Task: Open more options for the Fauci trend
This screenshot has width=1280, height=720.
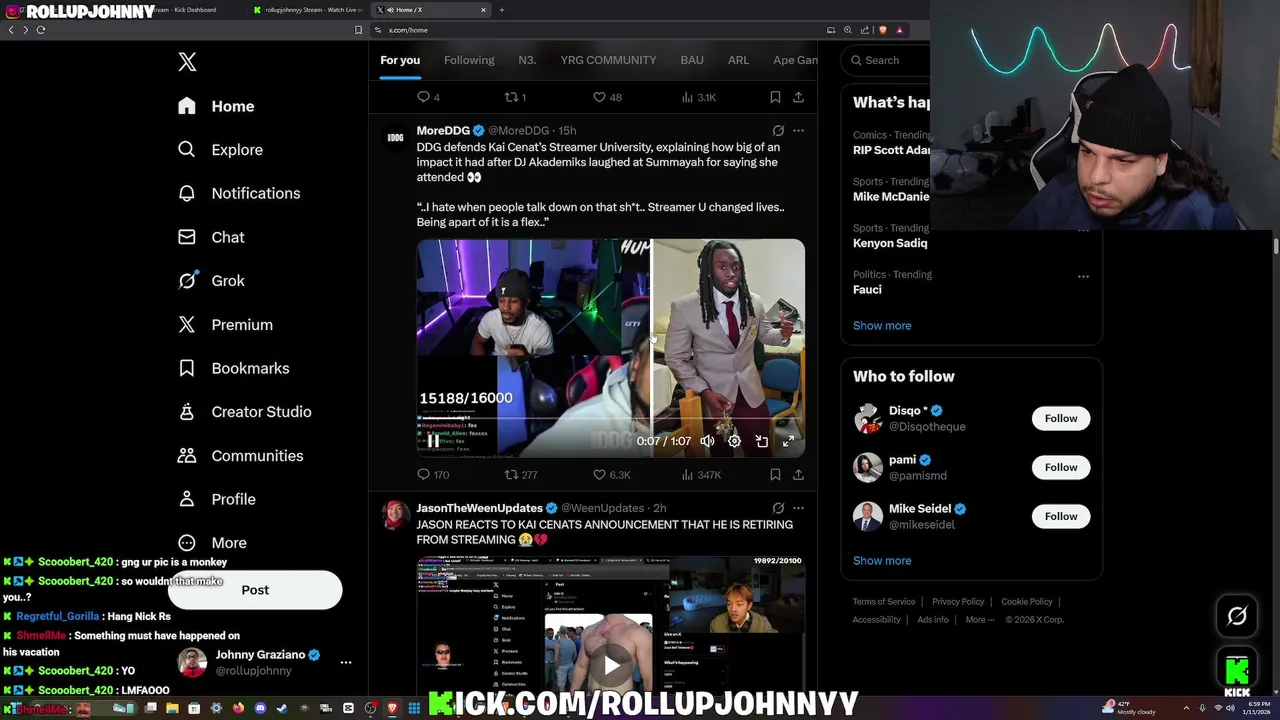Action: coord(1083,276)
